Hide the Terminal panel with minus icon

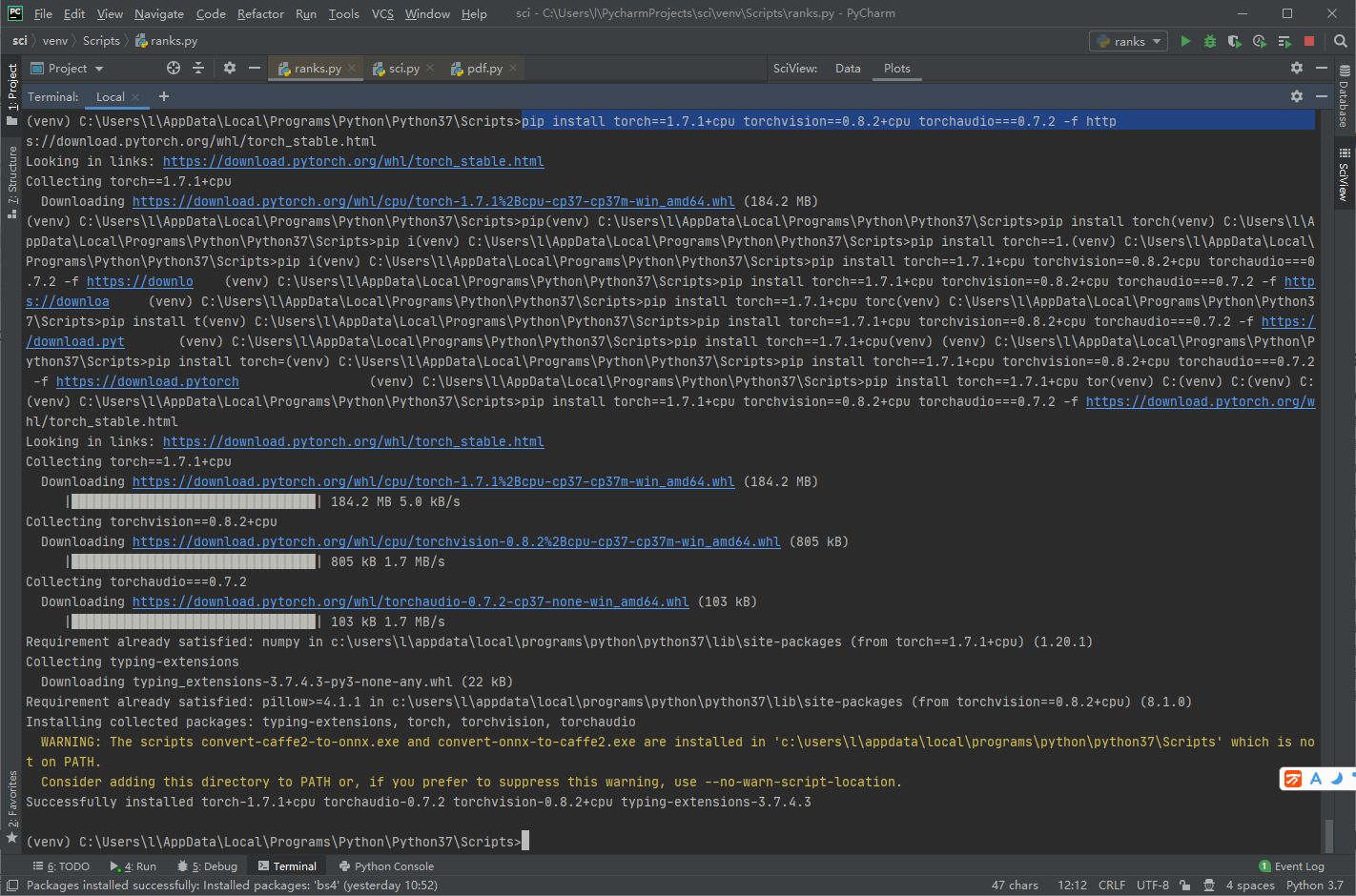1322,96
